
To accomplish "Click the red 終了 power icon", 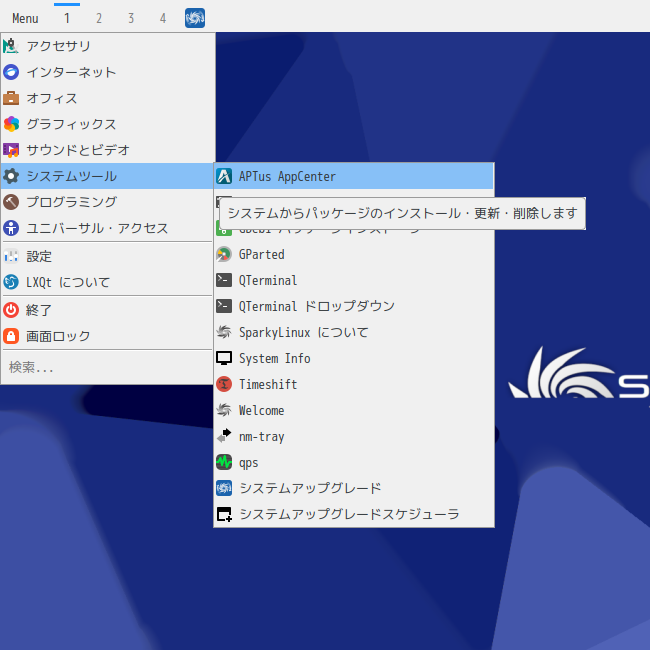I will click(x=11, y=310).
